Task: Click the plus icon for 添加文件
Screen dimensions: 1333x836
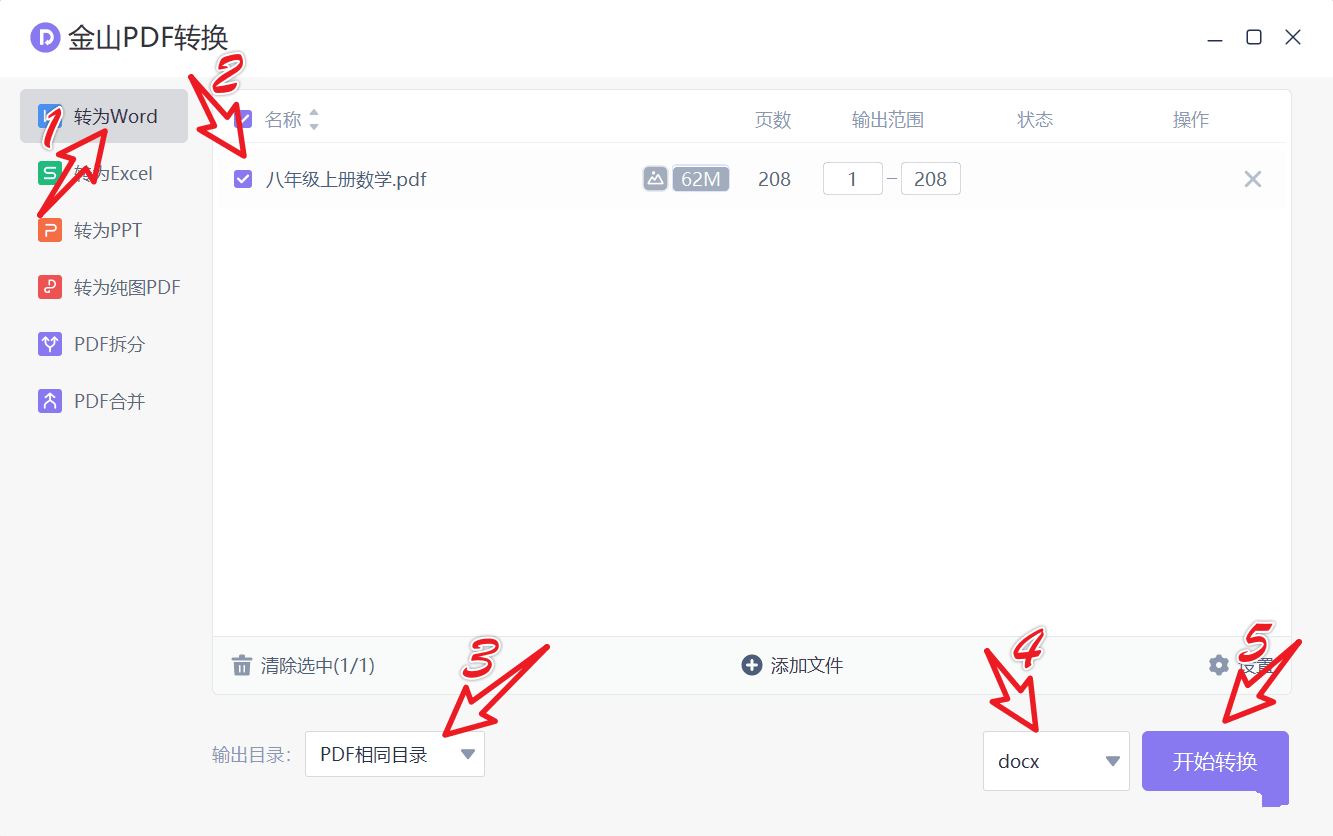Action: [x=752, y=665]
